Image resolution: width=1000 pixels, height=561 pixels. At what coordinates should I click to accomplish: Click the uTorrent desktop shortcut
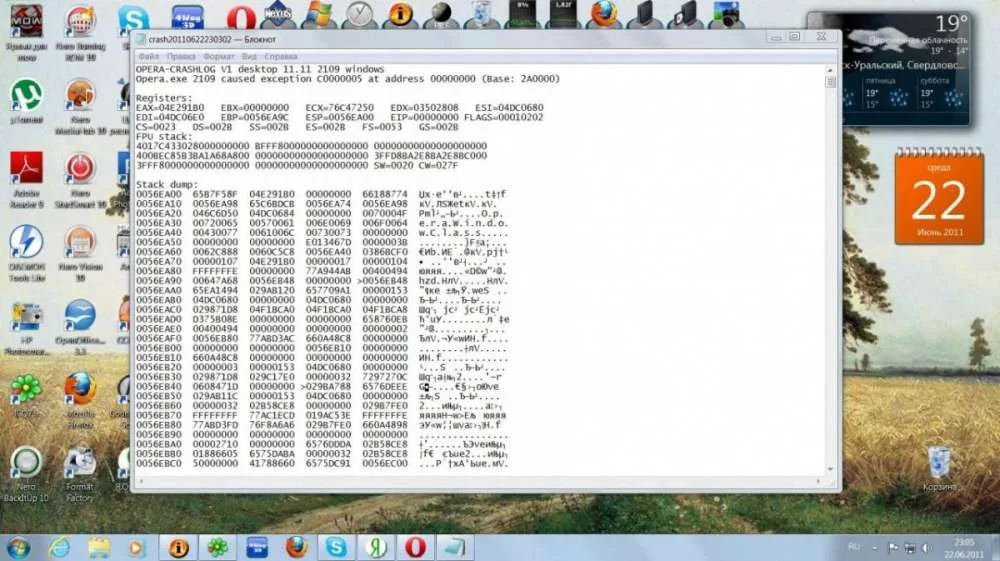click(26, 101)
